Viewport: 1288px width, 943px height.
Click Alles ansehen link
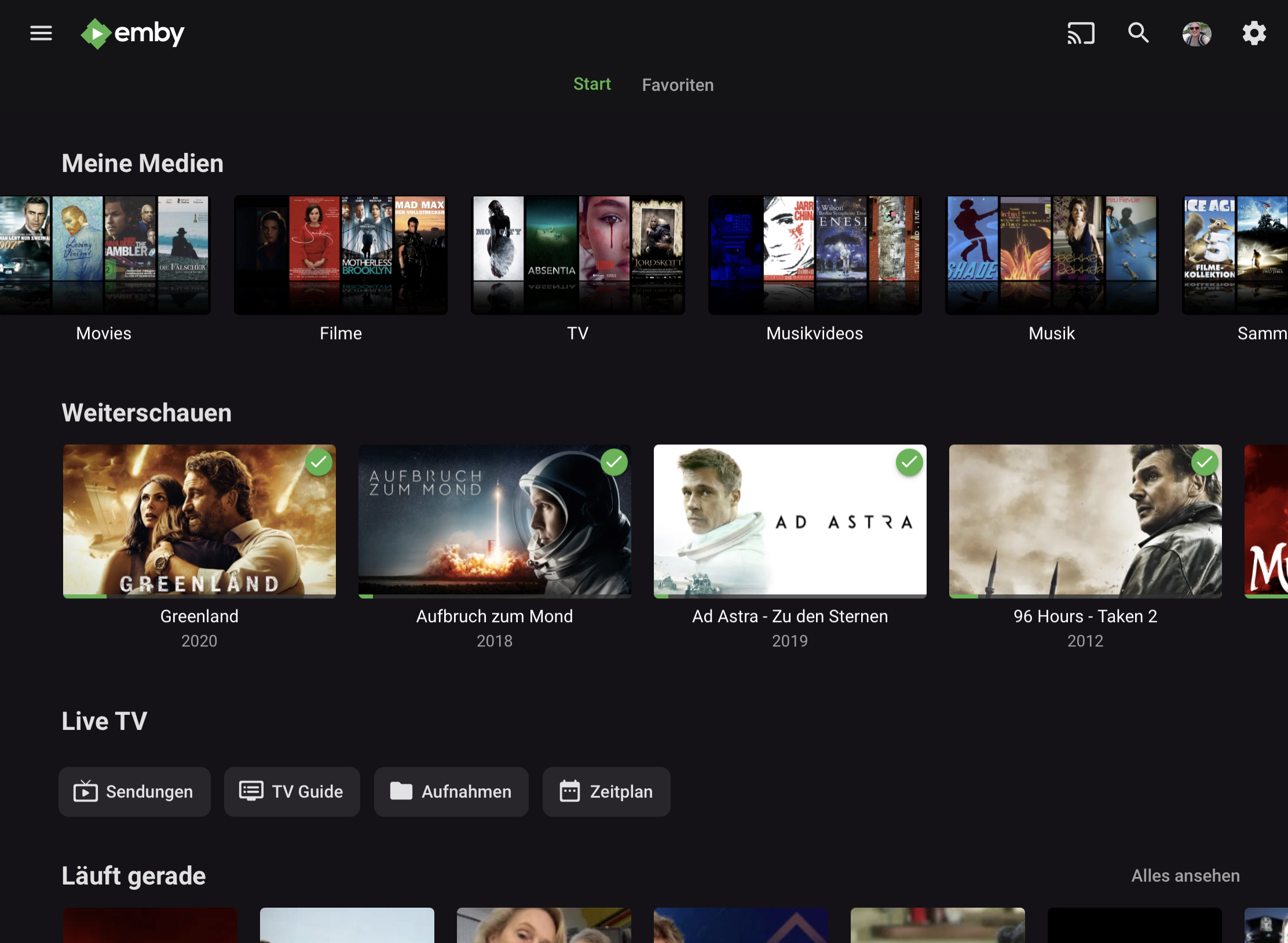coord(1185,876)
